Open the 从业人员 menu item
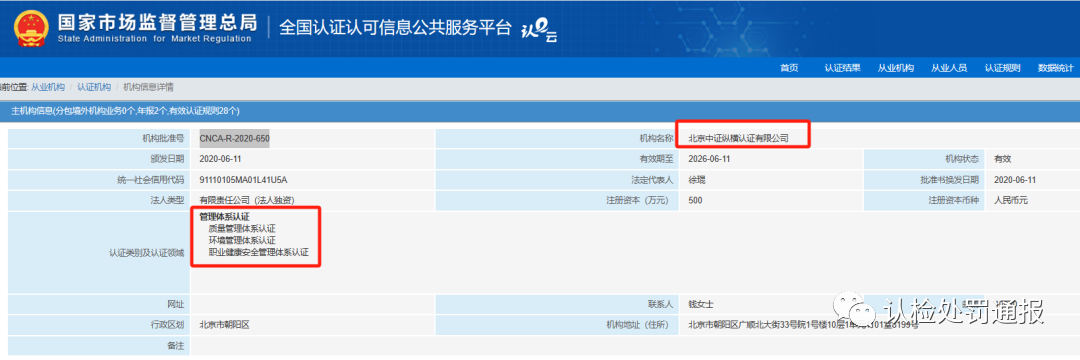This screenshot has width=1080, height=360. pos(949,67)
